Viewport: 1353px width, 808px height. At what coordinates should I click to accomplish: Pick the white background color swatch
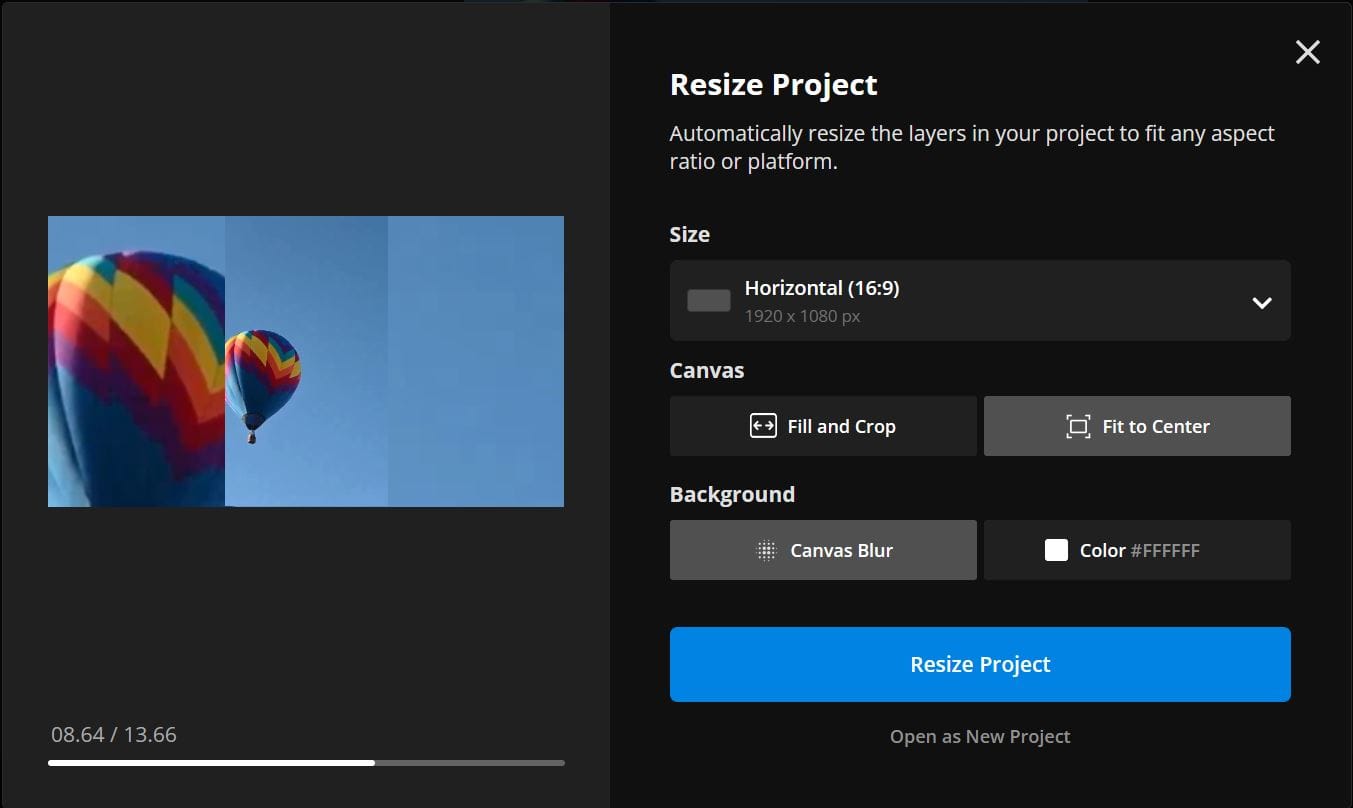click(1056, 550)
